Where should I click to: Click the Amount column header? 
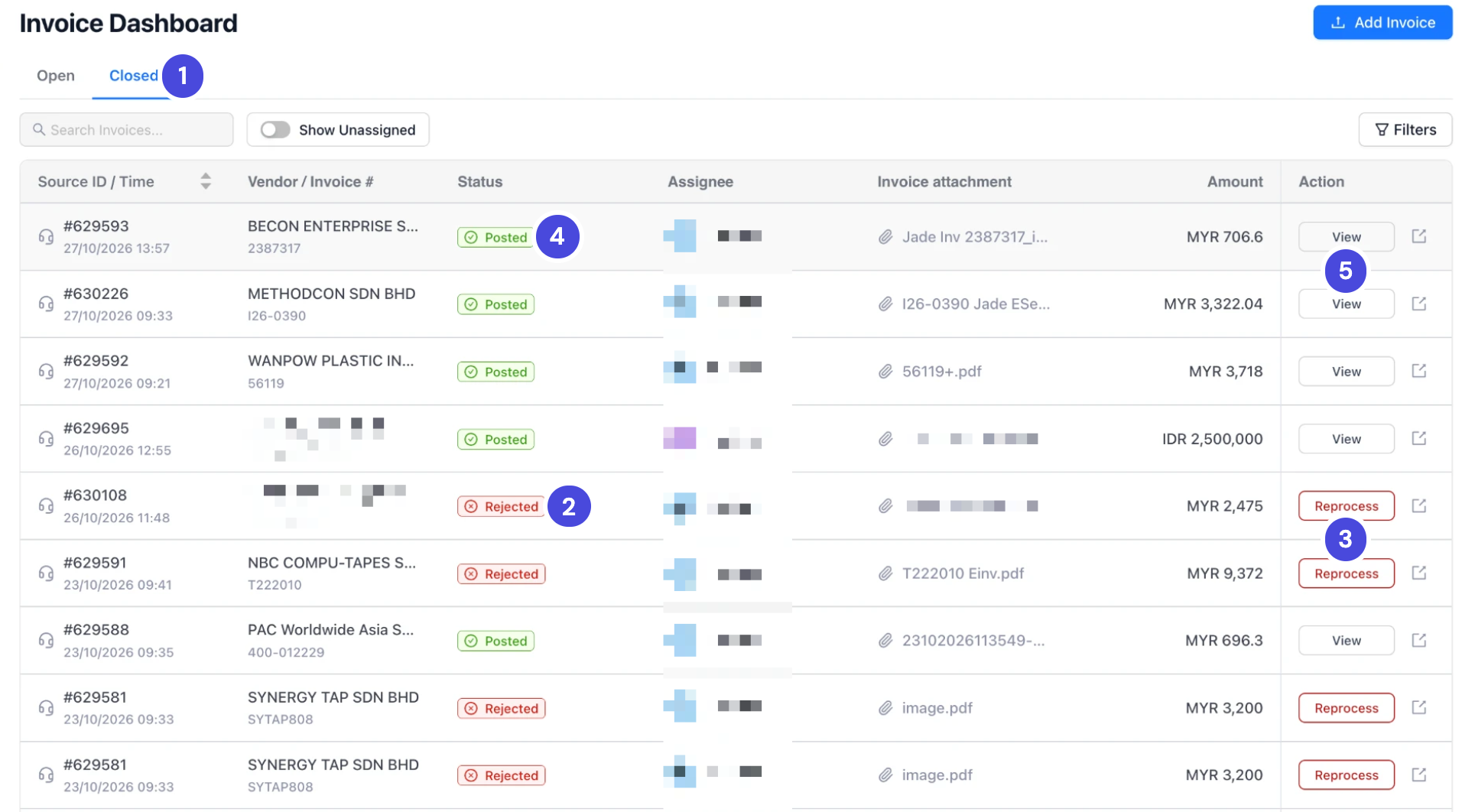click(x=1235, y=182)
